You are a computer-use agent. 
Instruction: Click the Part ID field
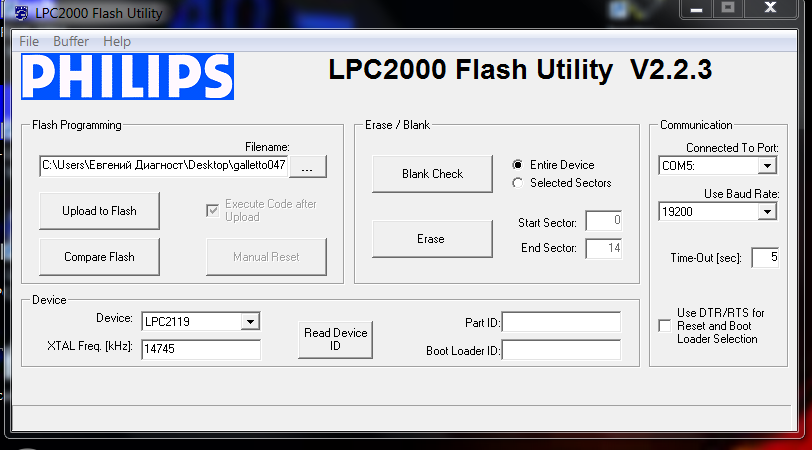click(561, 322)
